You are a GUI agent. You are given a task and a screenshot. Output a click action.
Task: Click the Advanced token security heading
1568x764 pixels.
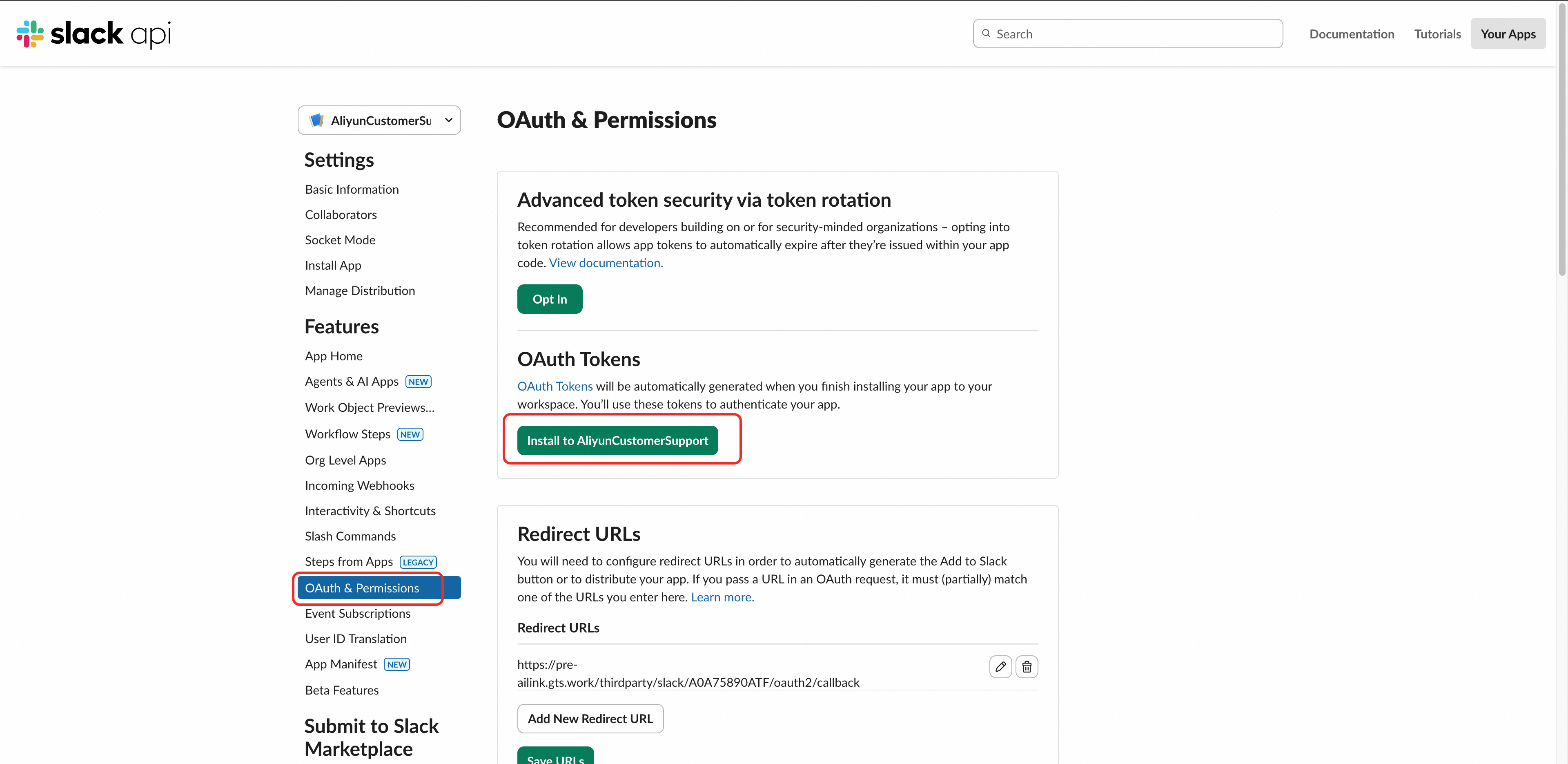[704, 200]
